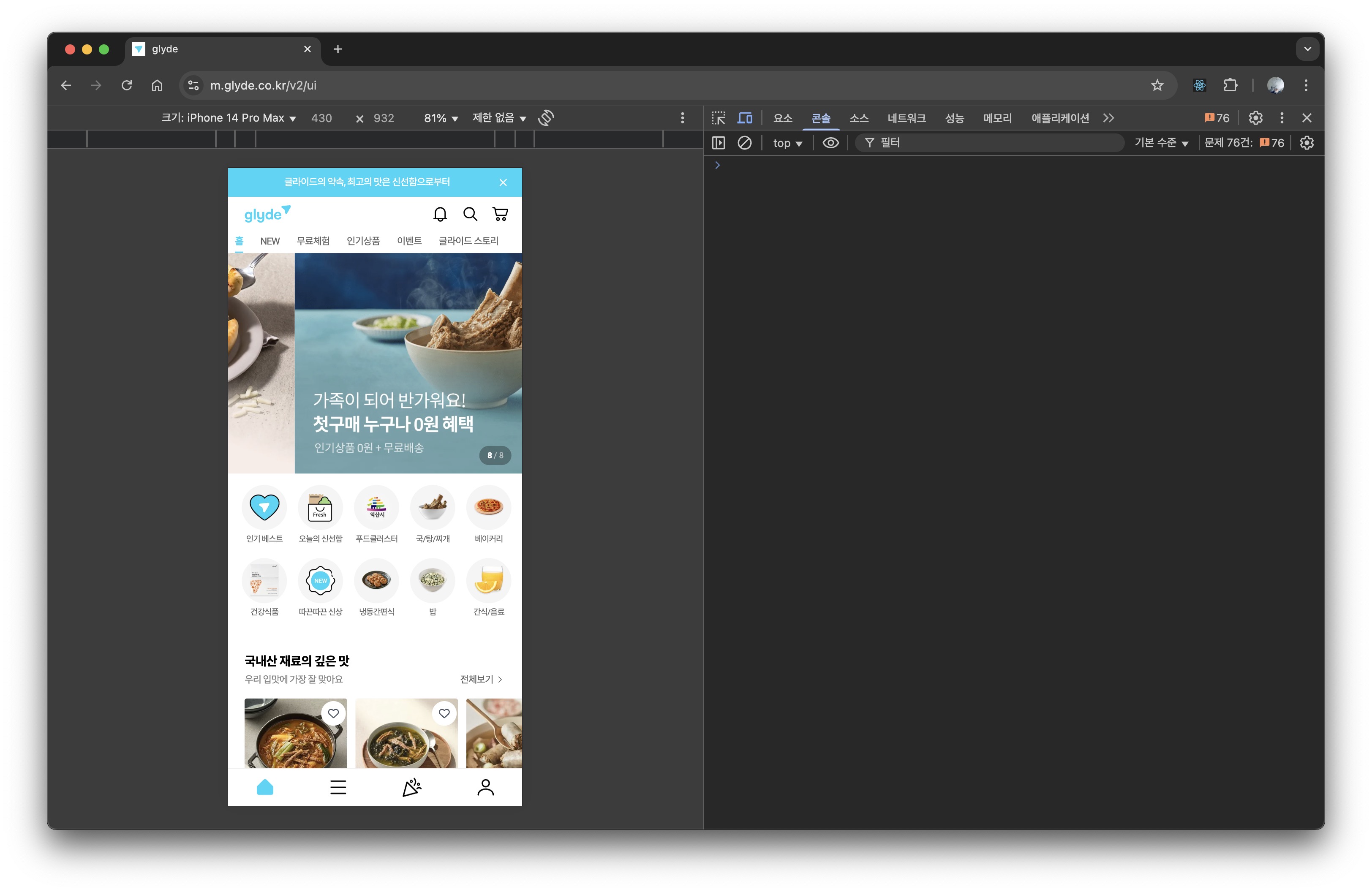1372x892 pixels.
Task: Expand more DevTools tabs with double chevron
Action: pyautogui.click(x=1108, y=118)
